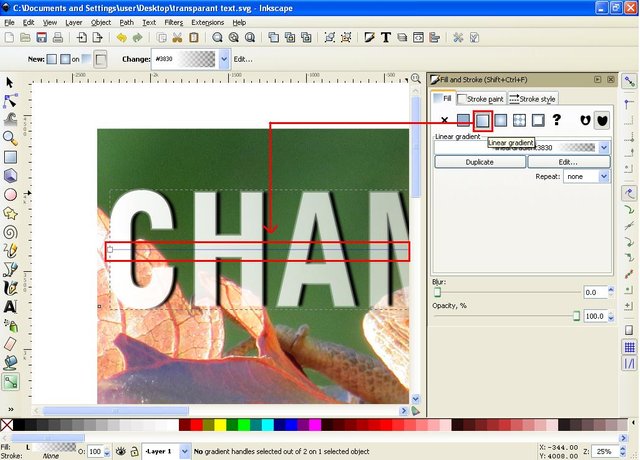Switch to the Stroke paint tab
The image size is (640, 460).
click(x=481, y=99)
